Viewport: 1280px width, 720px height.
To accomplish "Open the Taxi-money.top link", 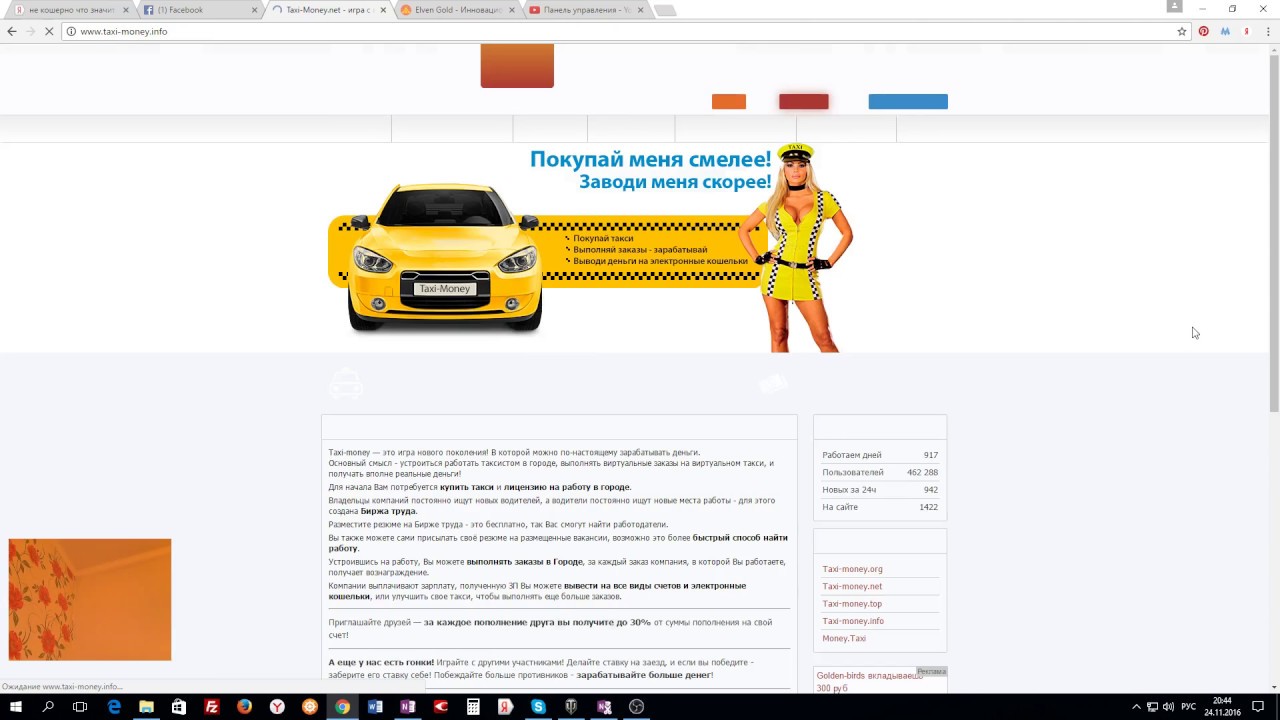I will tap(852, 604).
